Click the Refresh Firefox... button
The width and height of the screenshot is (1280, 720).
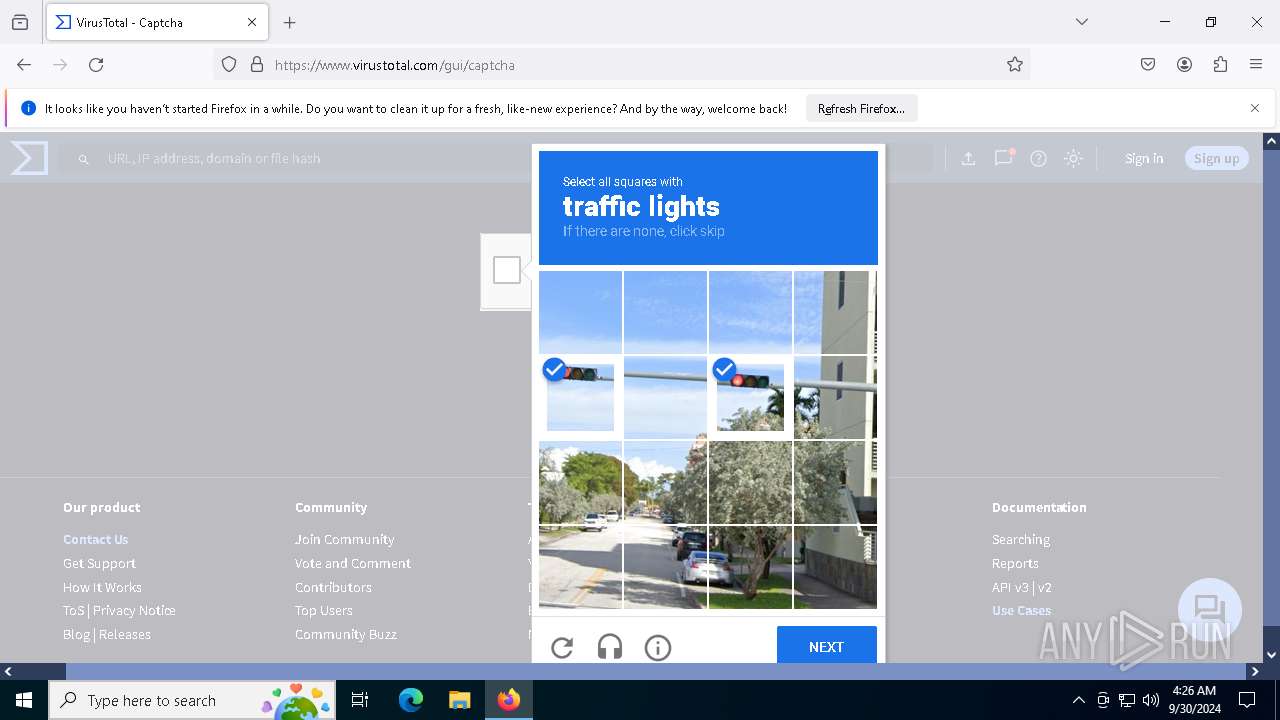(861, 108)
